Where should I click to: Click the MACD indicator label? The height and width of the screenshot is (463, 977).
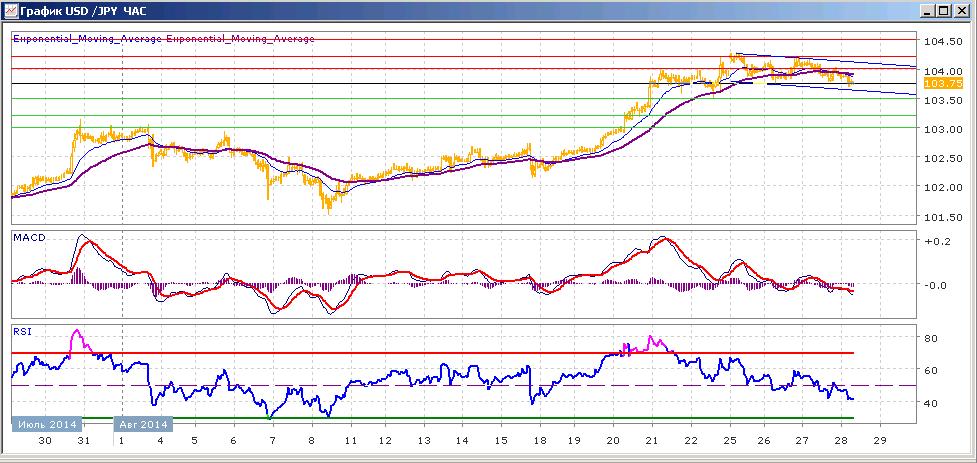(29, 237)
